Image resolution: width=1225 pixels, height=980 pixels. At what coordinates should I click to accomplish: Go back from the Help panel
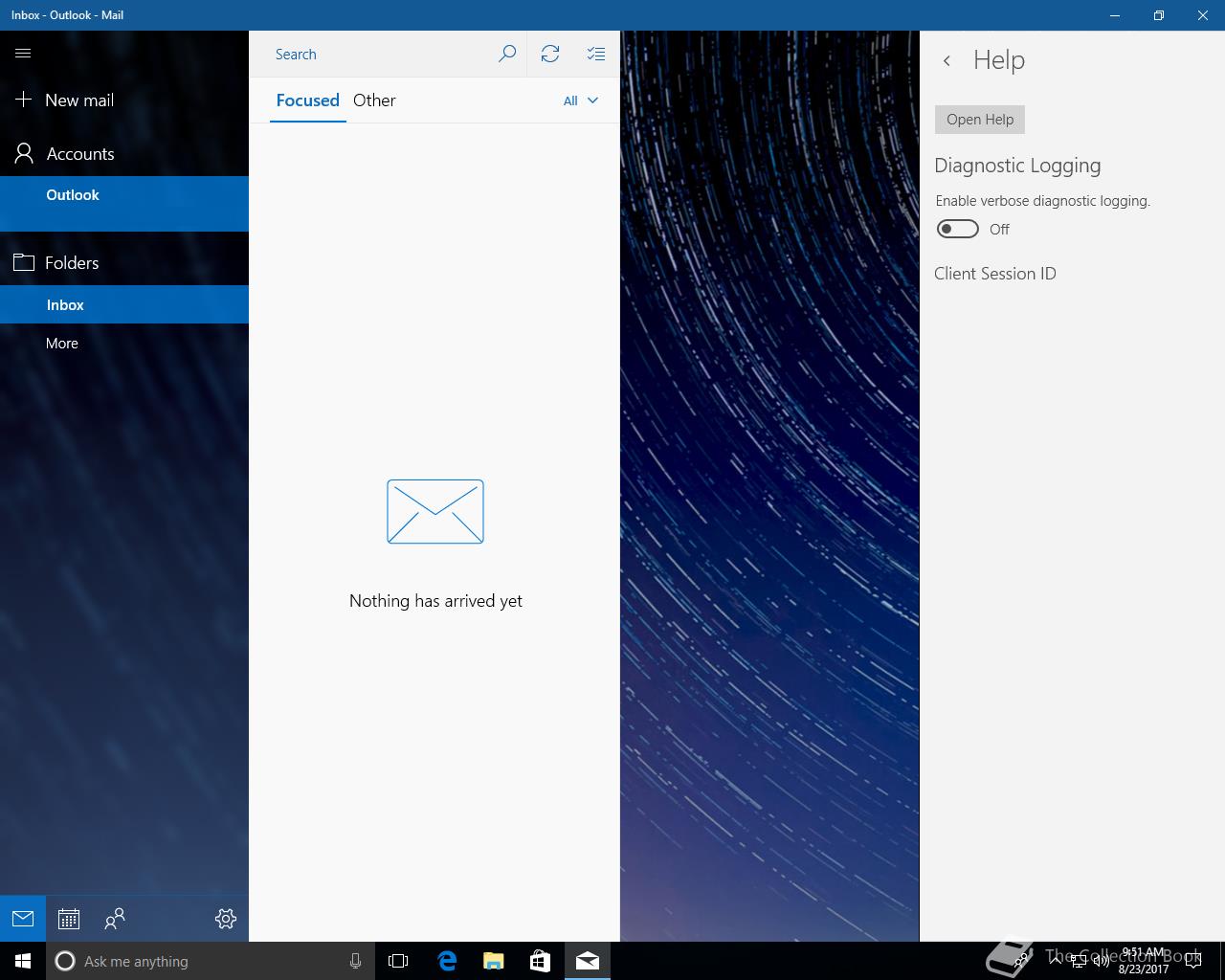[947, 61]
